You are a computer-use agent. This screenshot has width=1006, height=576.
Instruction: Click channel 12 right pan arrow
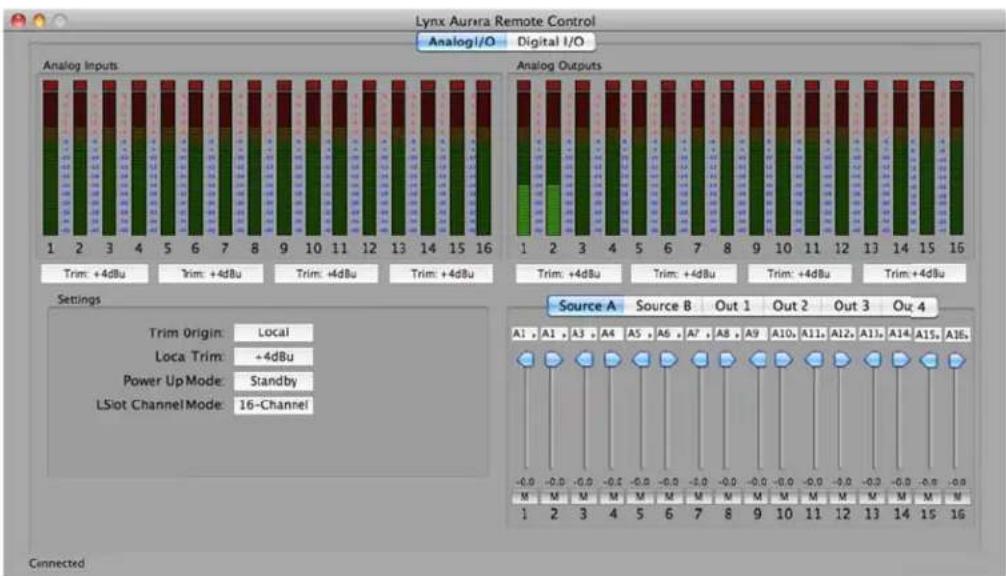click(x=842, y=360)
